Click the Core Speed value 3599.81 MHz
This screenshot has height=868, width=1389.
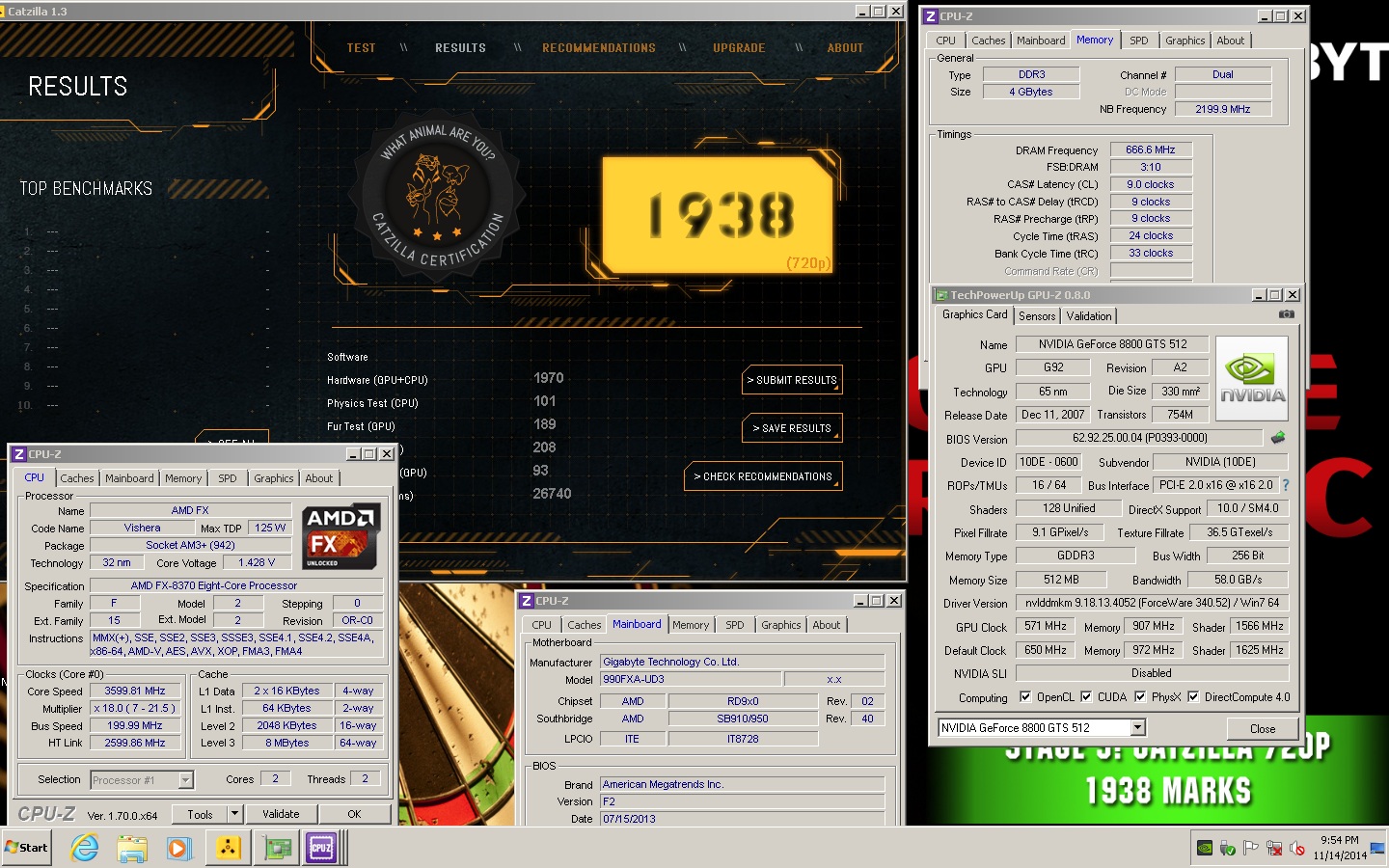click(x=135, y=691)
